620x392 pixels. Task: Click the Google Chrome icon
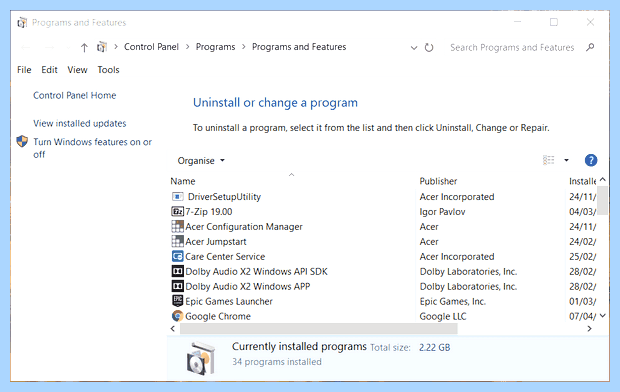178,316
